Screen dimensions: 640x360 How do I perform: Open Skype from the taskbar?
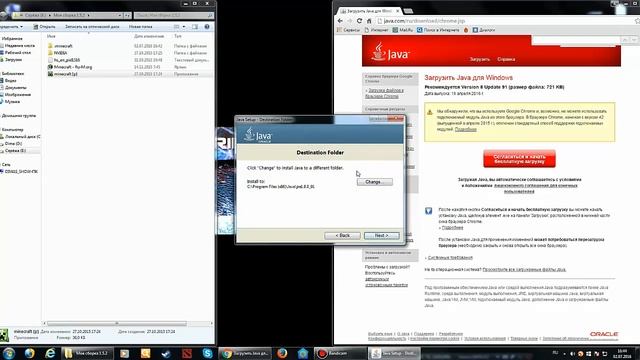207,353
